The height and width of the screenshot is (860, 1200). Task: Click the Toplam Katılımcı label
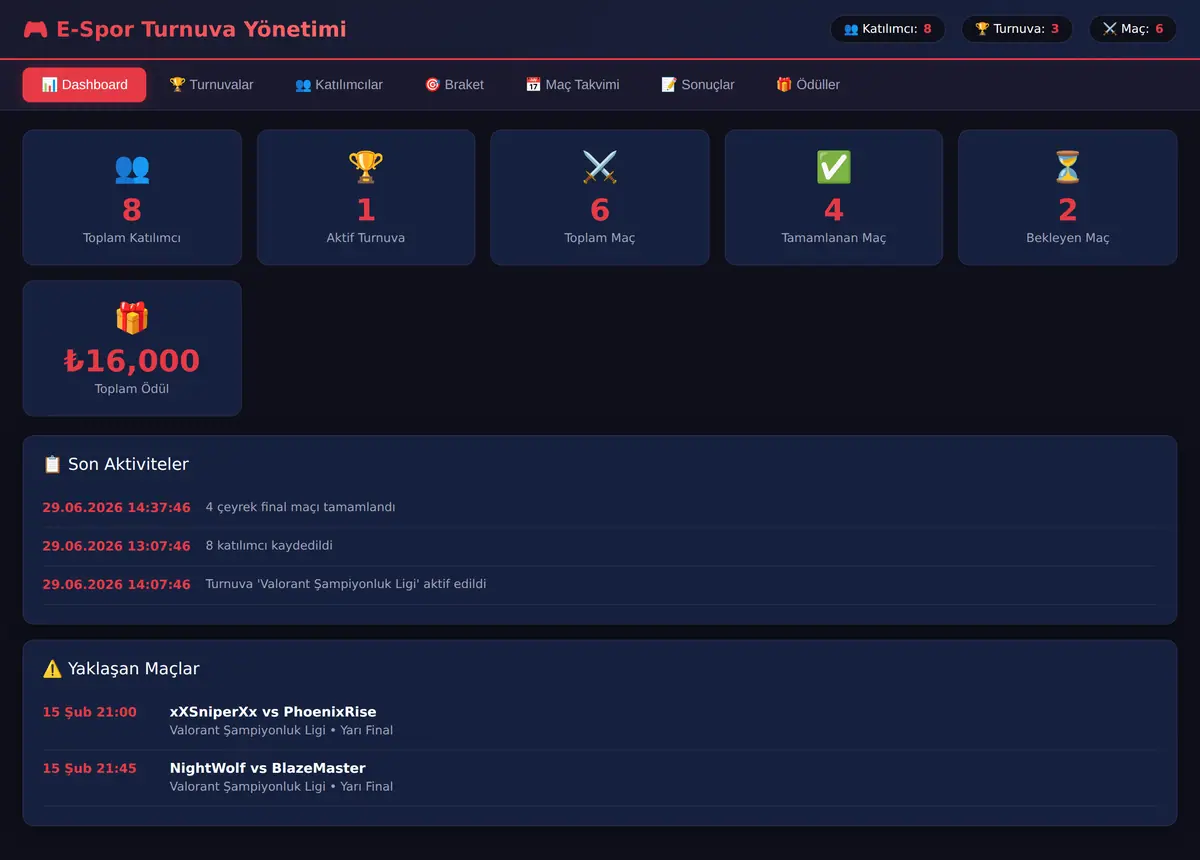[x=132, y=238]
